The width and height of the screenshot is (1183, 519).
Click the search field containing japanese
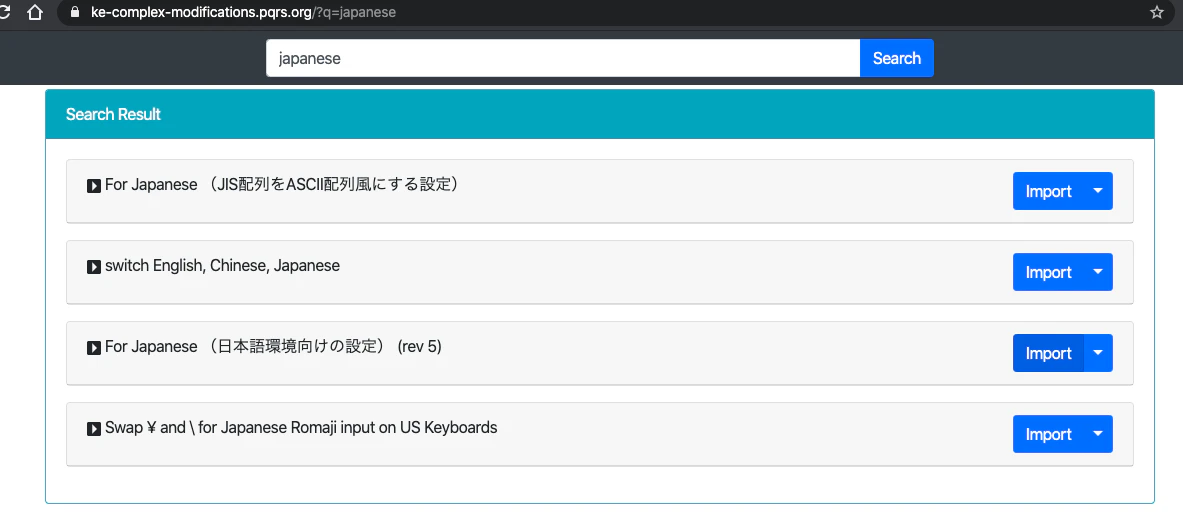click(563, 58)
